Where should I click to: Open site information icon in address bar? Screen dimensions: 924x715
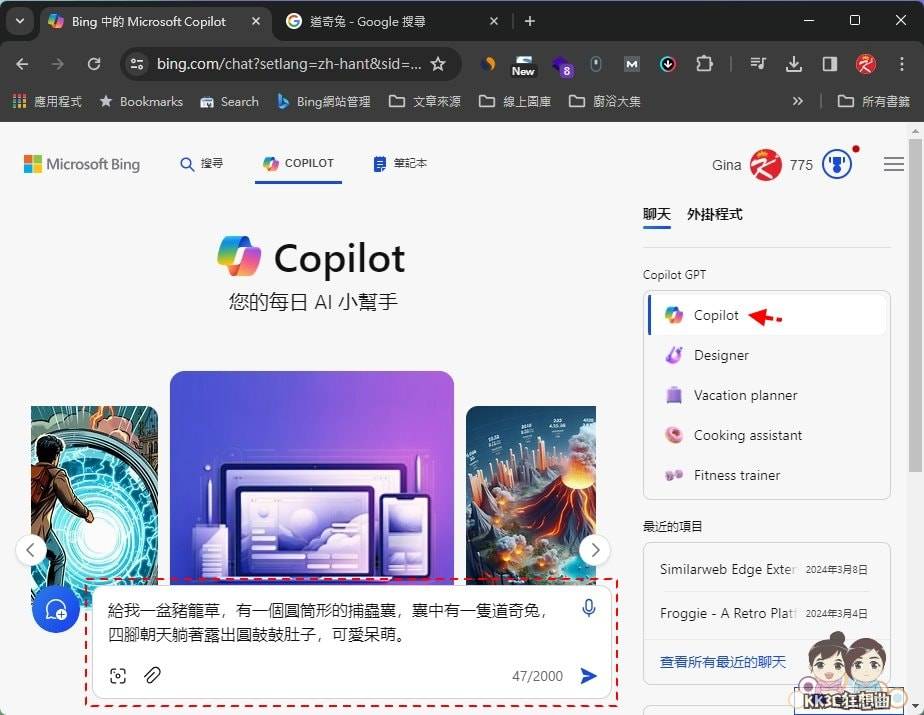coord(137,64)
